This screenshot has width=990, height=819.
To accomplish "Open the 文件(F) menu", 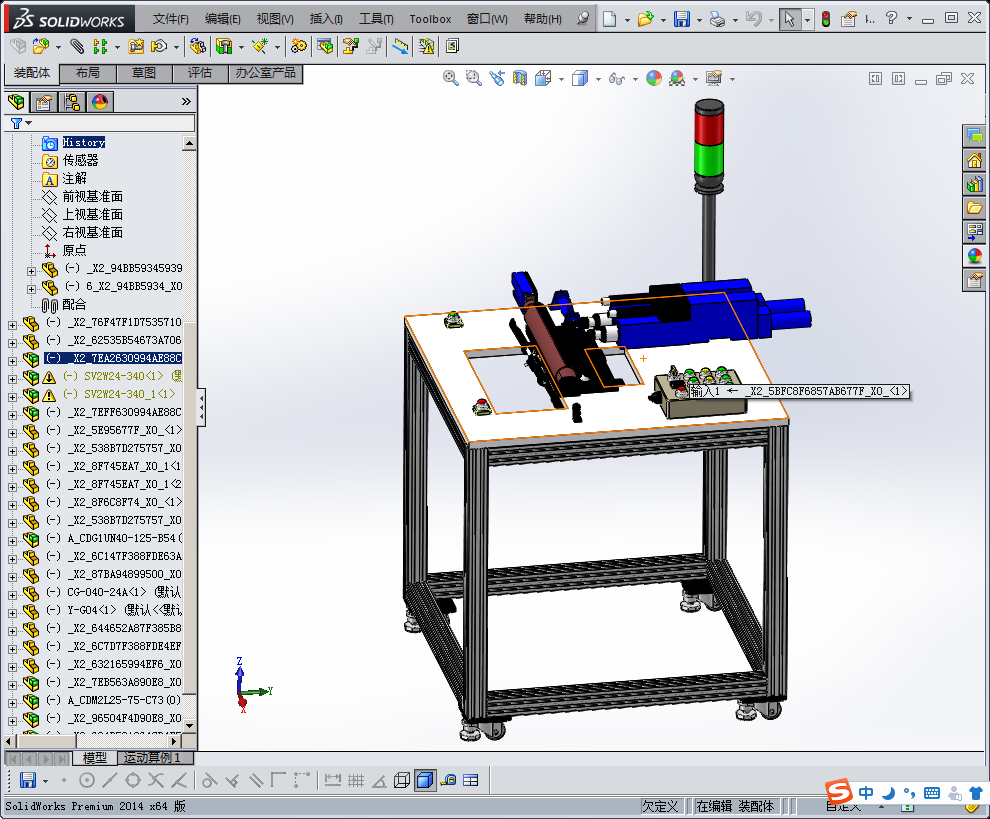I will (x=170, y=19).
